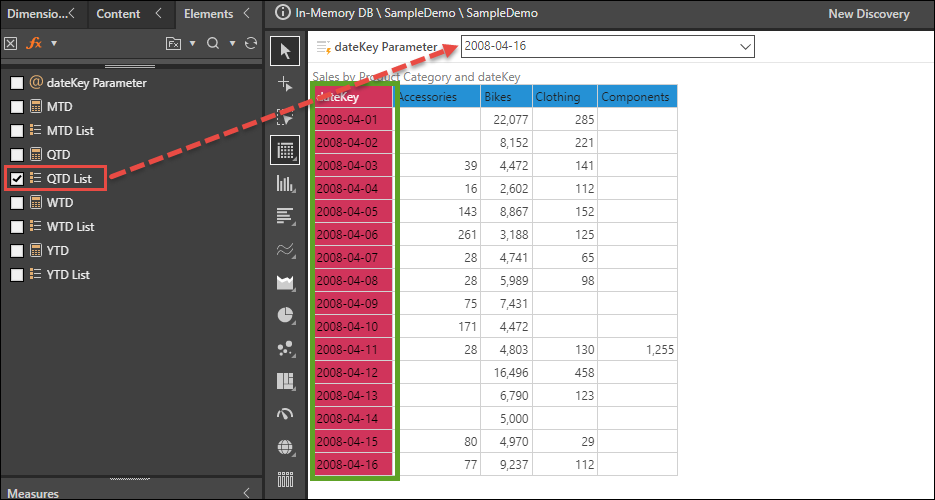Pick the gauge visualization icon
935x500 pixels.
[x=286, y=414]
